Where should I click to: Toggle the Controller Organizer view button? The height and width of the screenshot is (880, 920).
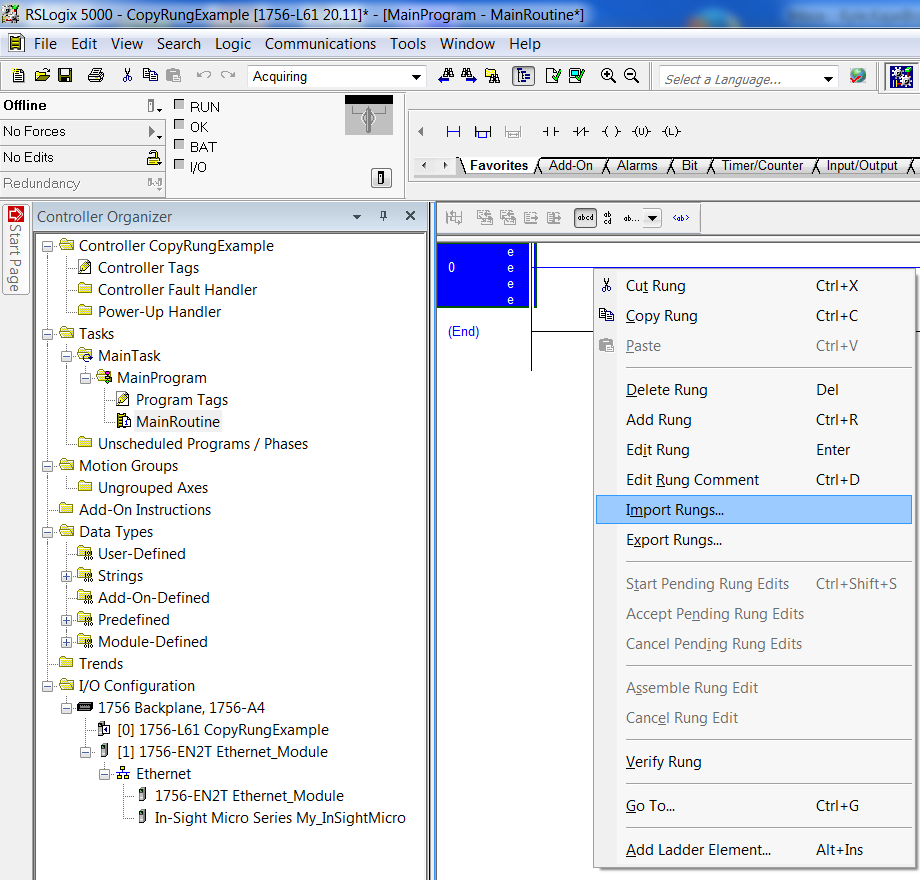[x=523, y=76]
